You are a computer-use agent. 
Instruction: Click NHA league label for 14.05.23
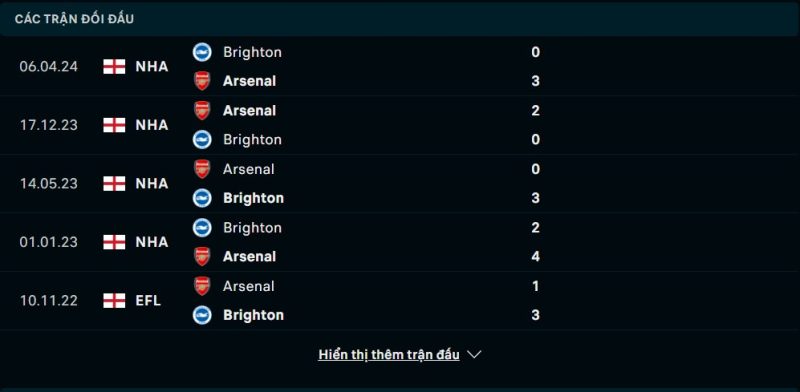pyautogui.click(x=152, y=184)
